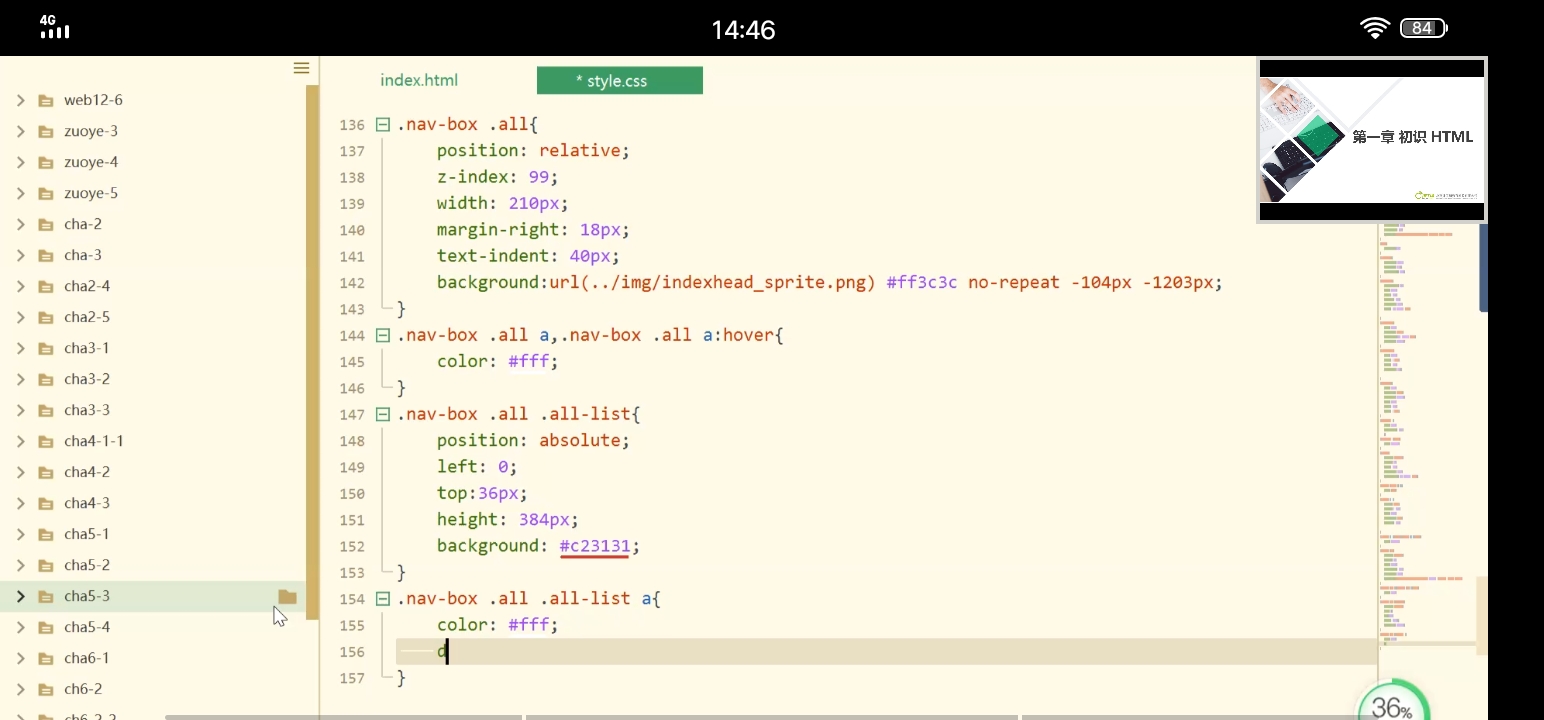Click the underlined #c23131 color value

594,546
